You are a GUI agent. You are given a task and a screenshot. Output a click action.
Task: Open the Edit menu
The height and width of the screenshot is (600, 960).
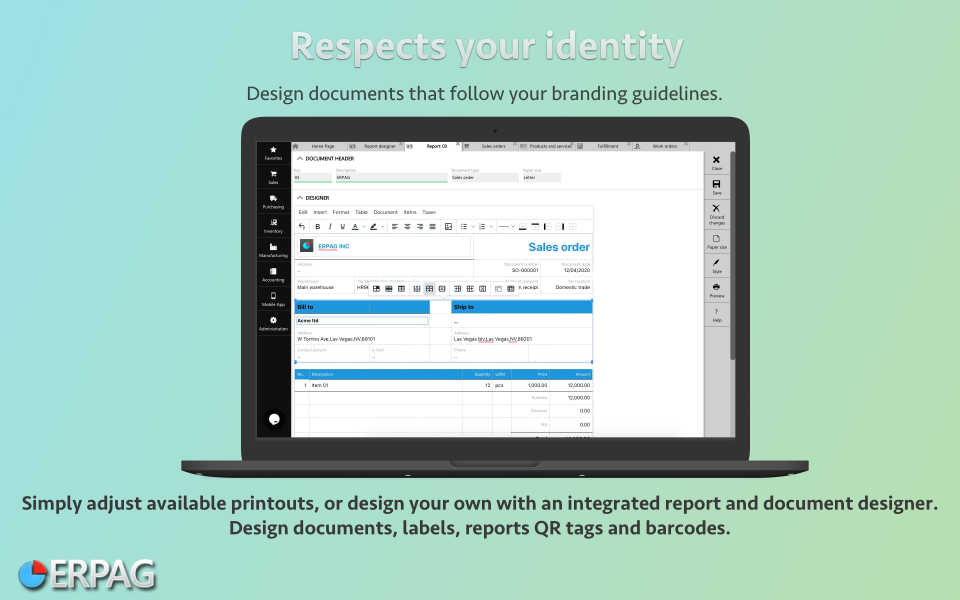[303, 212]
